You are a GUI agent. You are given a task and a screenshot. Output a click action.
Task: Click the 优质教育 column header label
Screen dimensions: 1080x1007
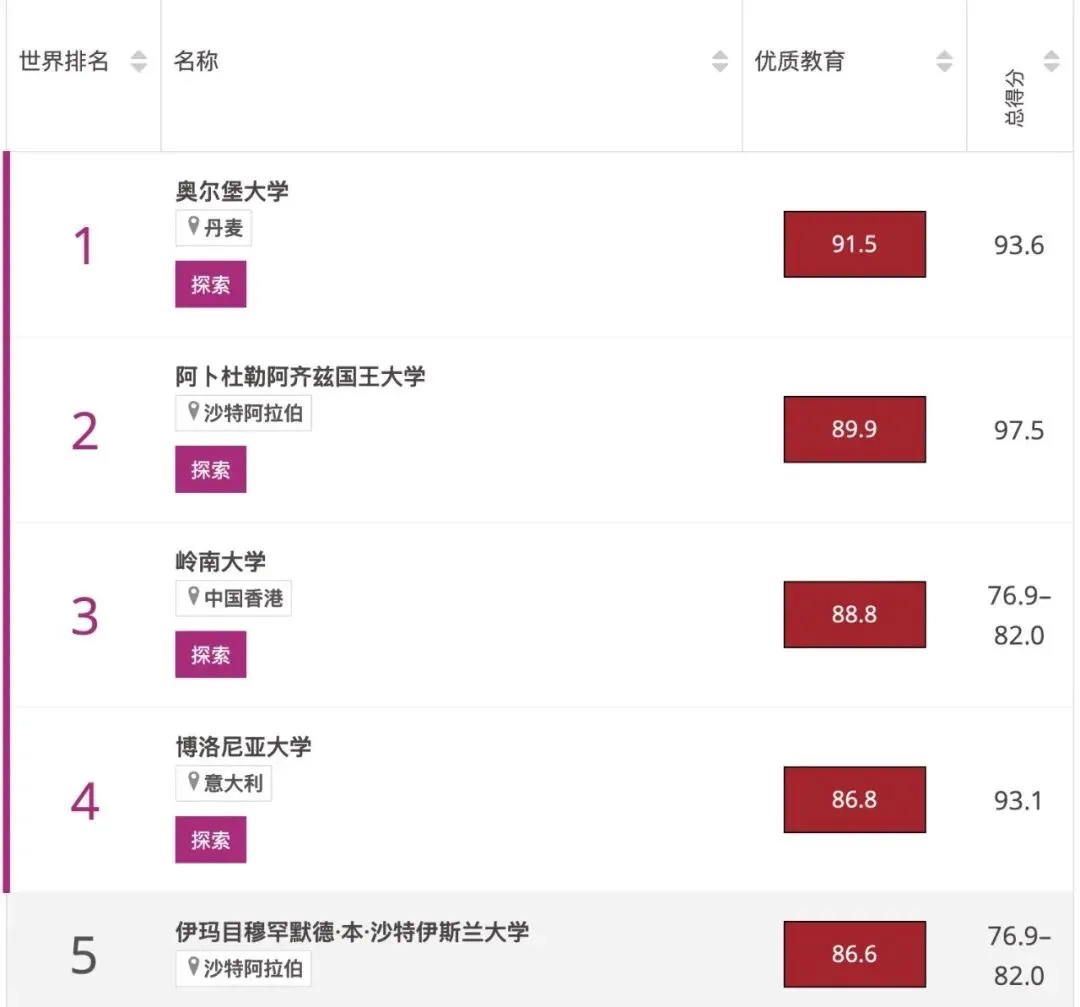click(x=799, y=61)
